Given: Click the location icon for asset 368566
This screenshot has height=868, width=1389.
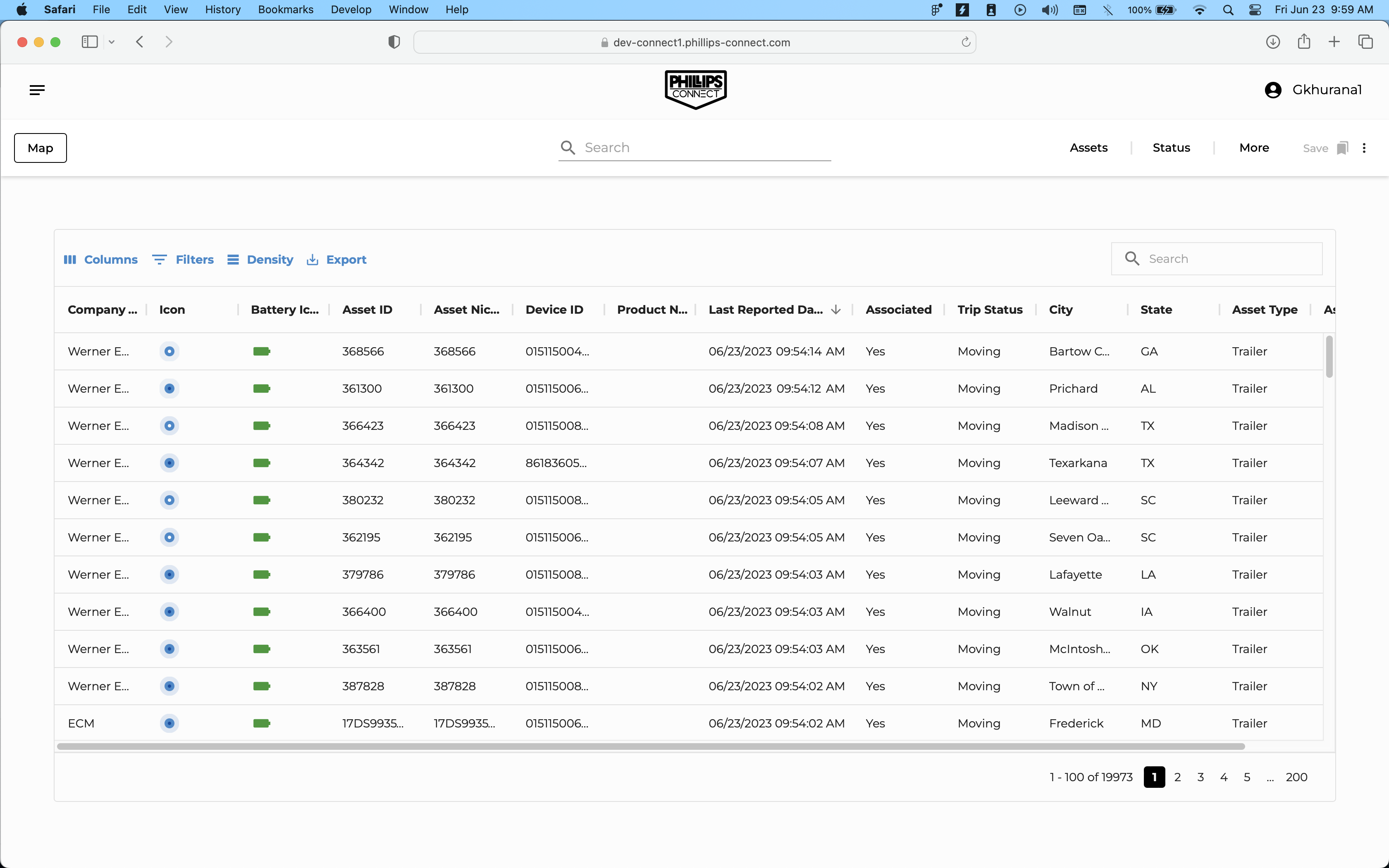Looking at the screenshot, I should (169, 351).
